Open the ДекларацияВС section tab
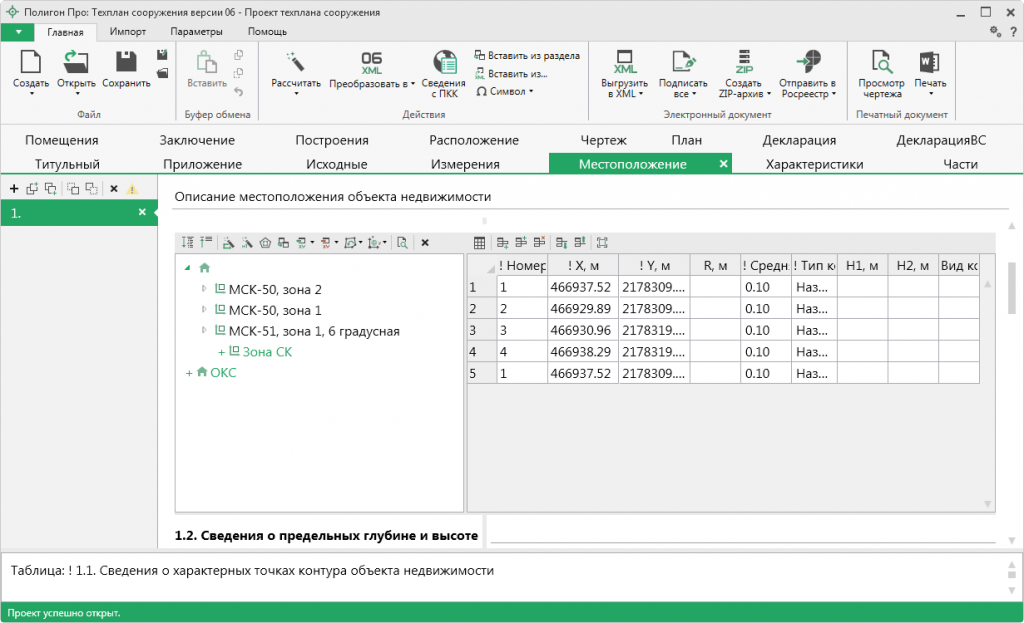The image size is (1024, 623). click(x=941, y=140)
